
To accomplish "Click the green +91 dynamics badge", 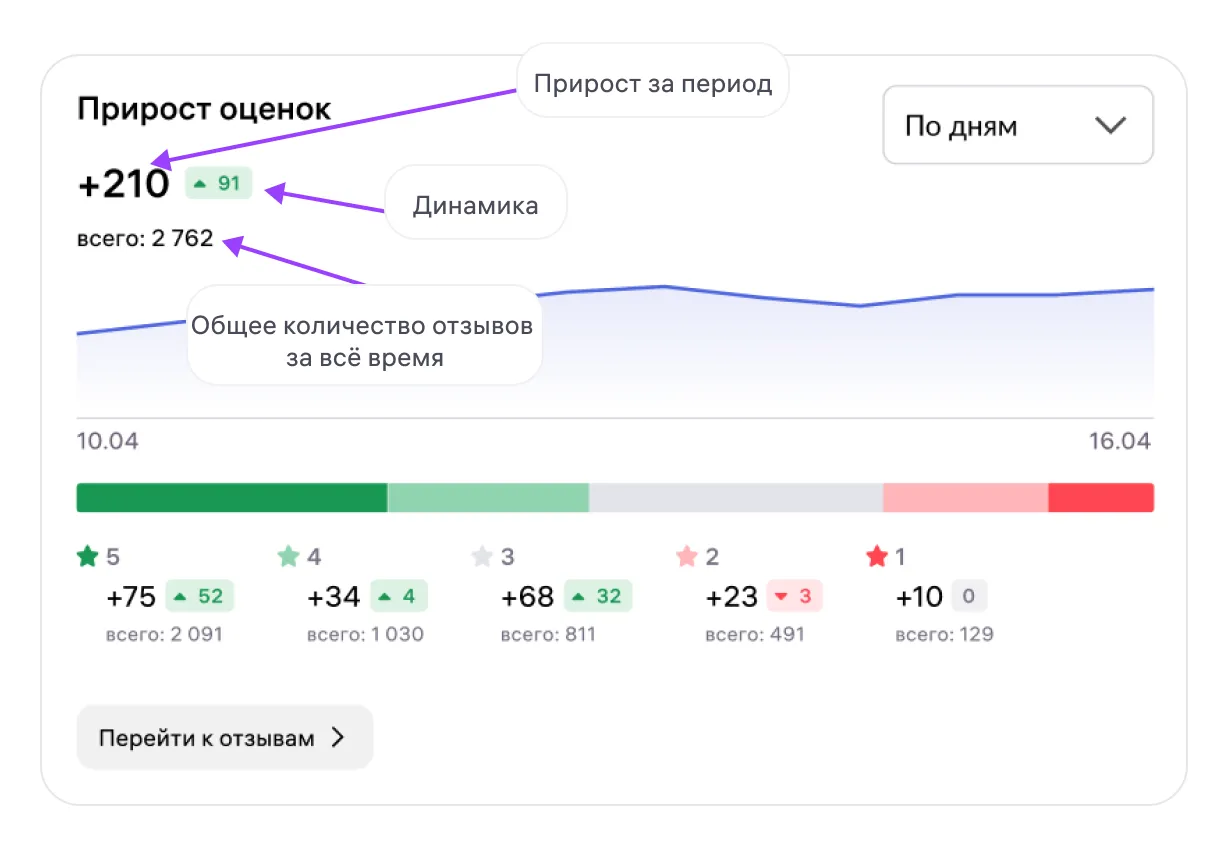I will pyautogui.click(x=219, y=184).
